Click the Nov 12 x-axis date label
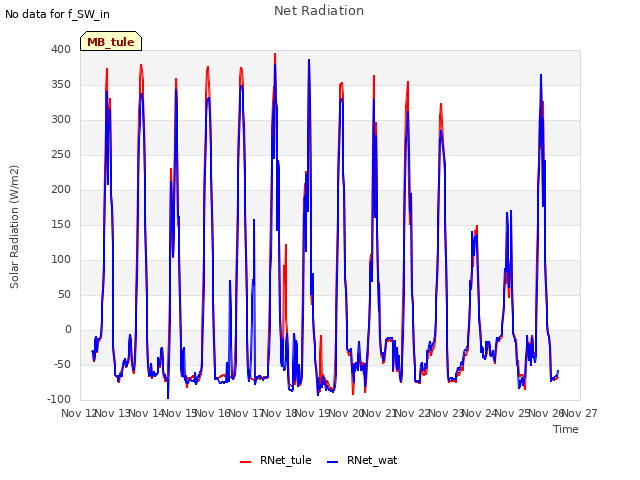 click(x=78, y=413)
